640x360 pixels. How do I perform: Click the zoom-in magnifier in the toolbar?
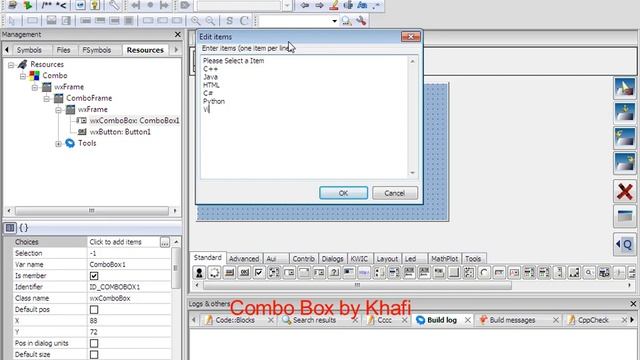pos(196,20)
